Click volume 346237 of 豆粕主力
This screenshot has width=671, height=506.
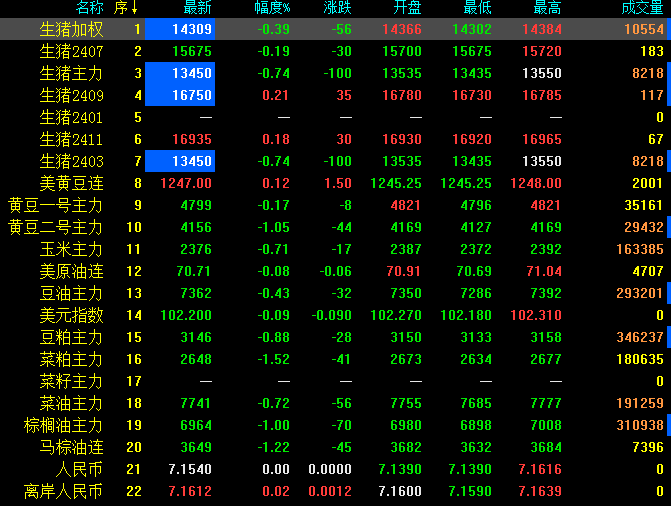(640, 337)
